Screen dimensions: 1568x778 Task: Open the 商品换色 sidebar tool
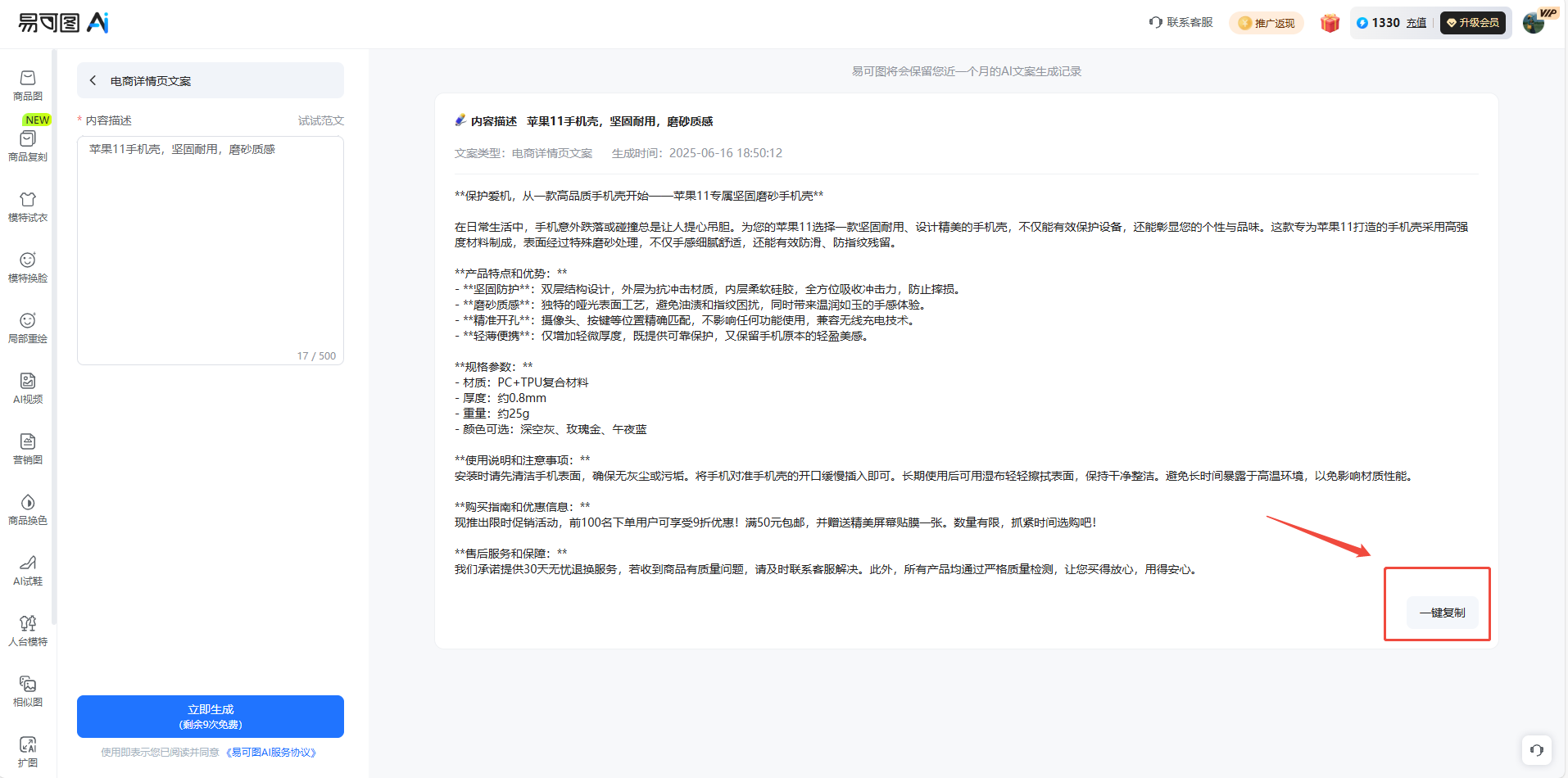pos(28,510)
